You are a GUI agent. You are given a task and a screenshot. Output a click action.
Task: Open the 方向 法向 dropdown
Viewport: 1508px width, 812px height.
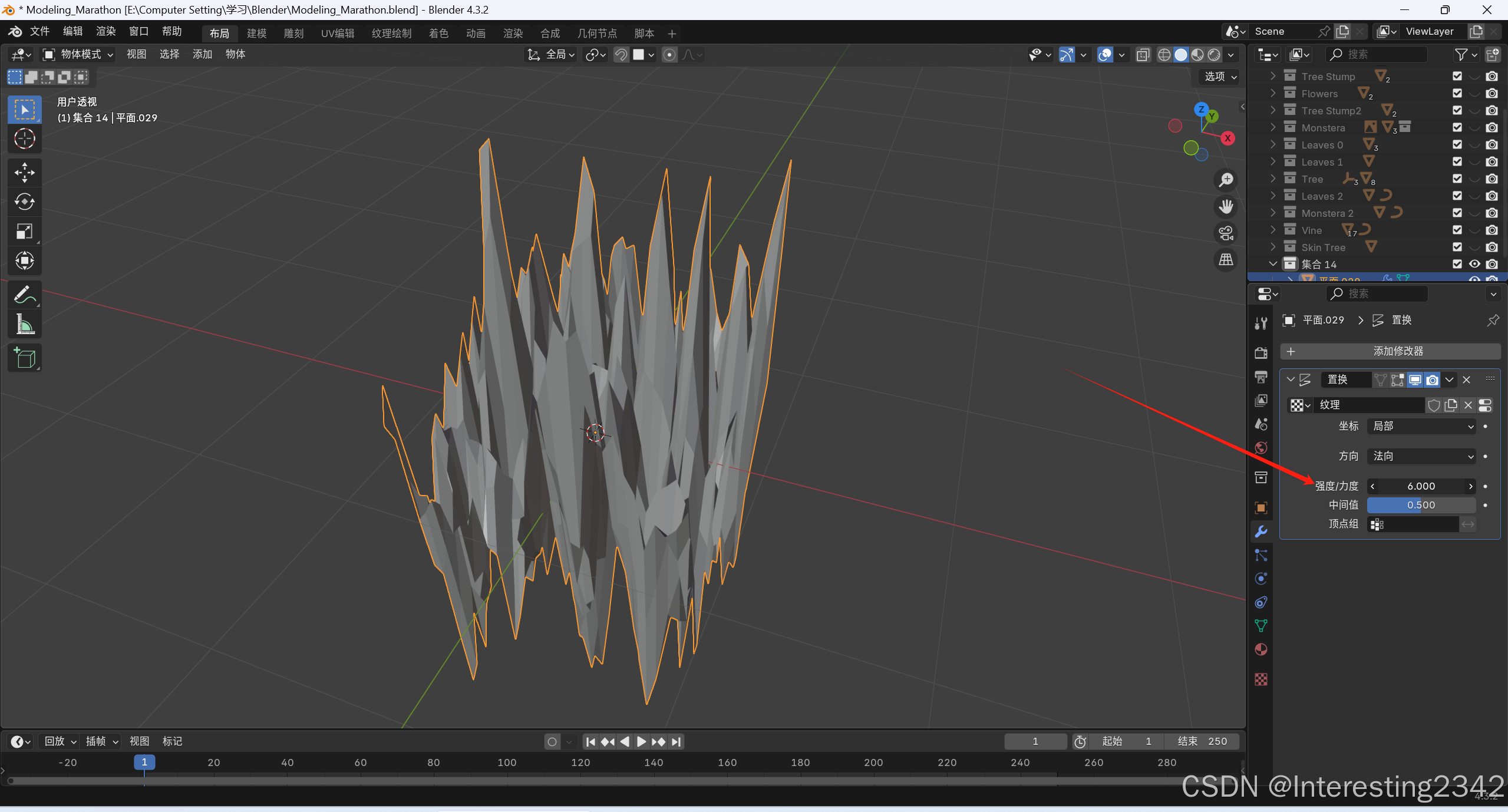[1421, 456]
